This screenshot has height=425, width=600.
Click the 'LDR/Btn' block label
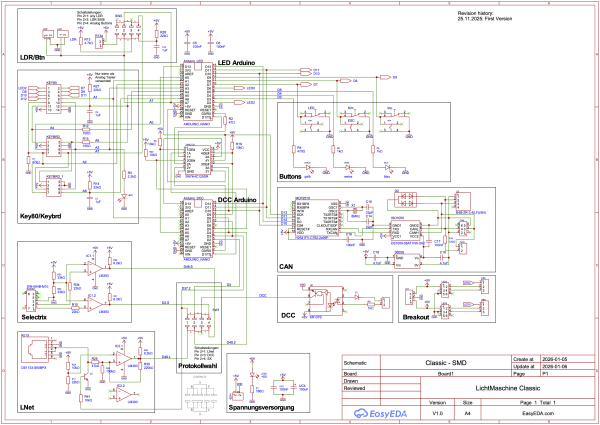click(x=31, y=57)
